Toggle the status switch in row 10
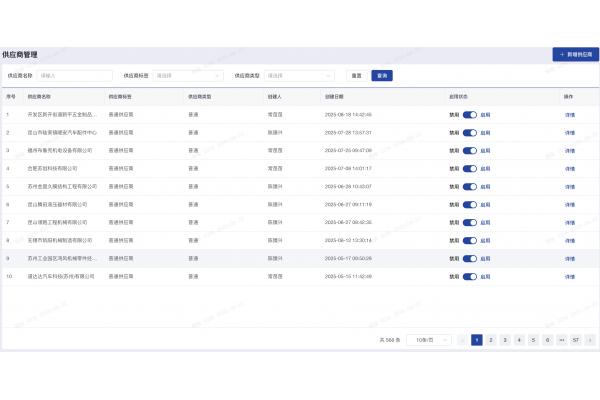600x400 pixels. tap(469, 276)
